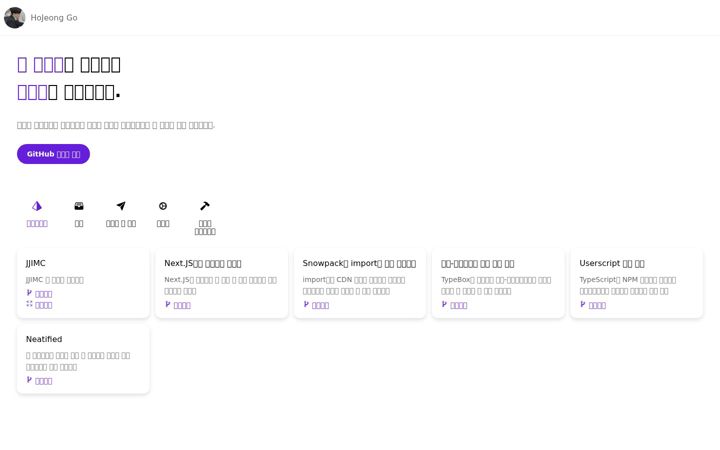Click the profile avatar photo

pyautogui.click(x=15, y=17)
